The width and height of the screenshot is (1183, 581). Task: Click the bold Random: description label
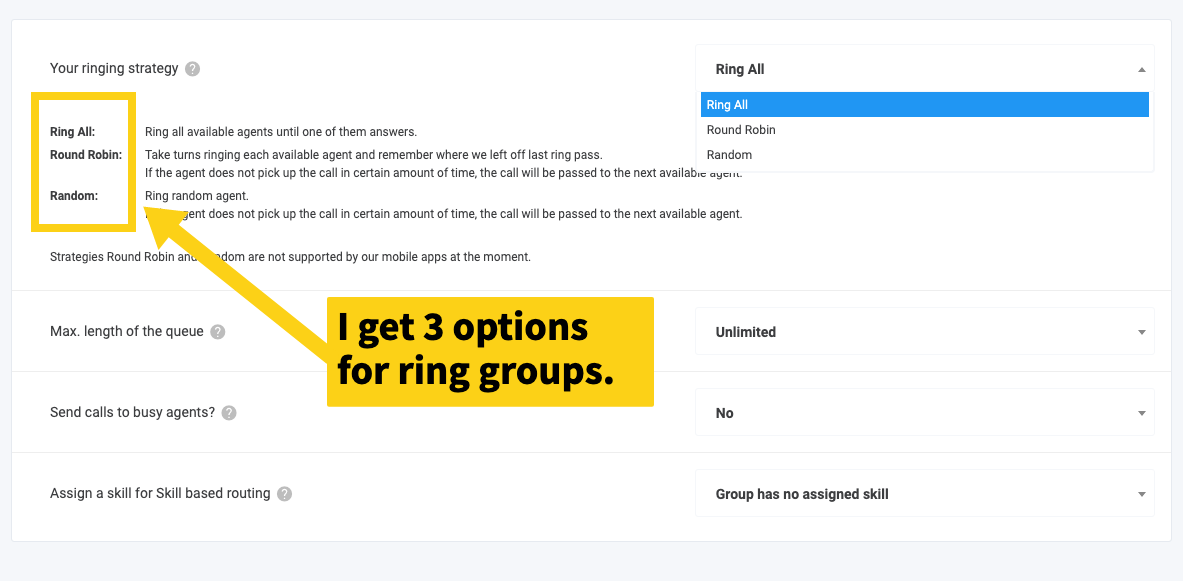click(75, 195)
